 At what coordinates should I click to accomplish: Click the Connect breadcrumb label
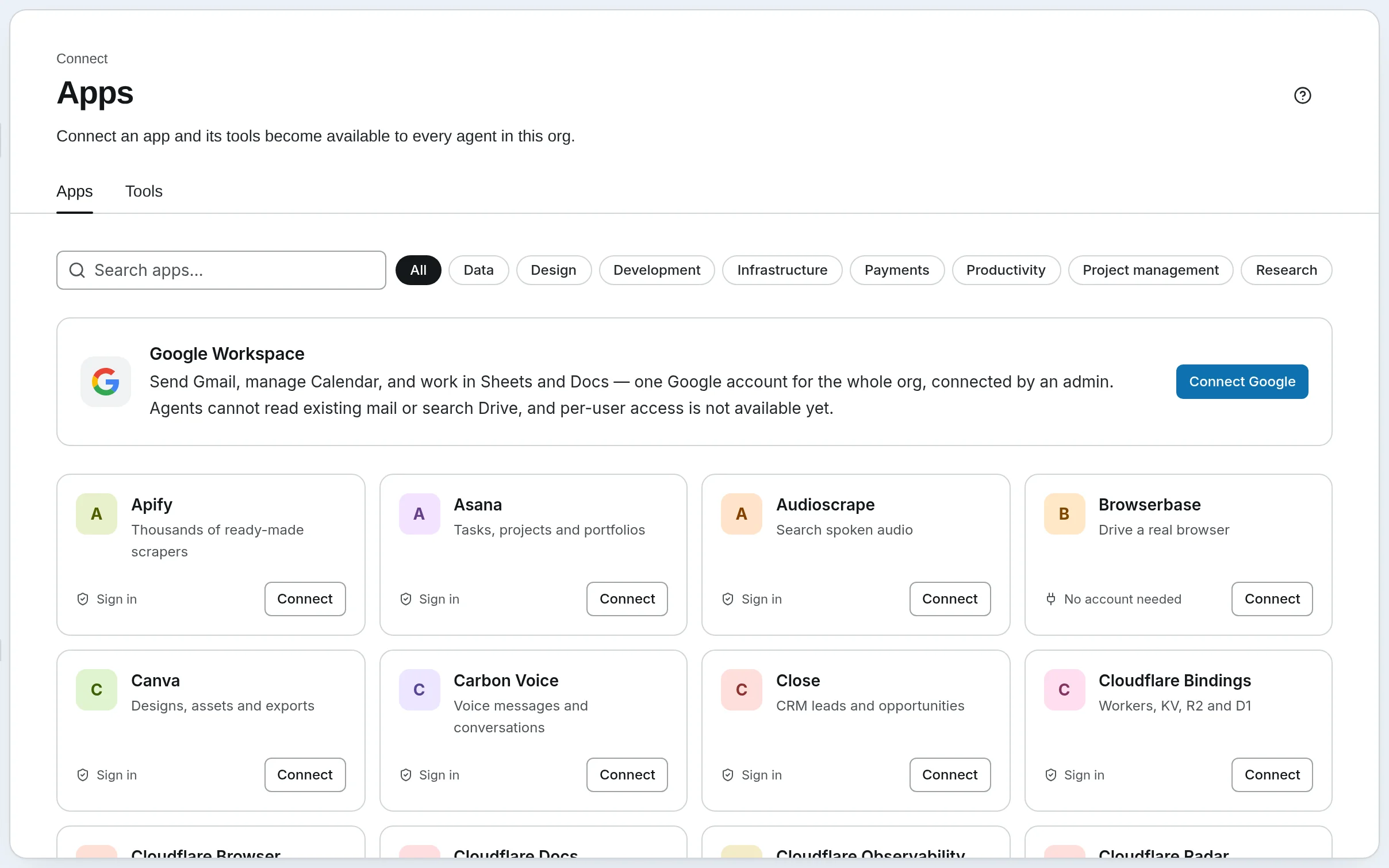pos(82,59)
